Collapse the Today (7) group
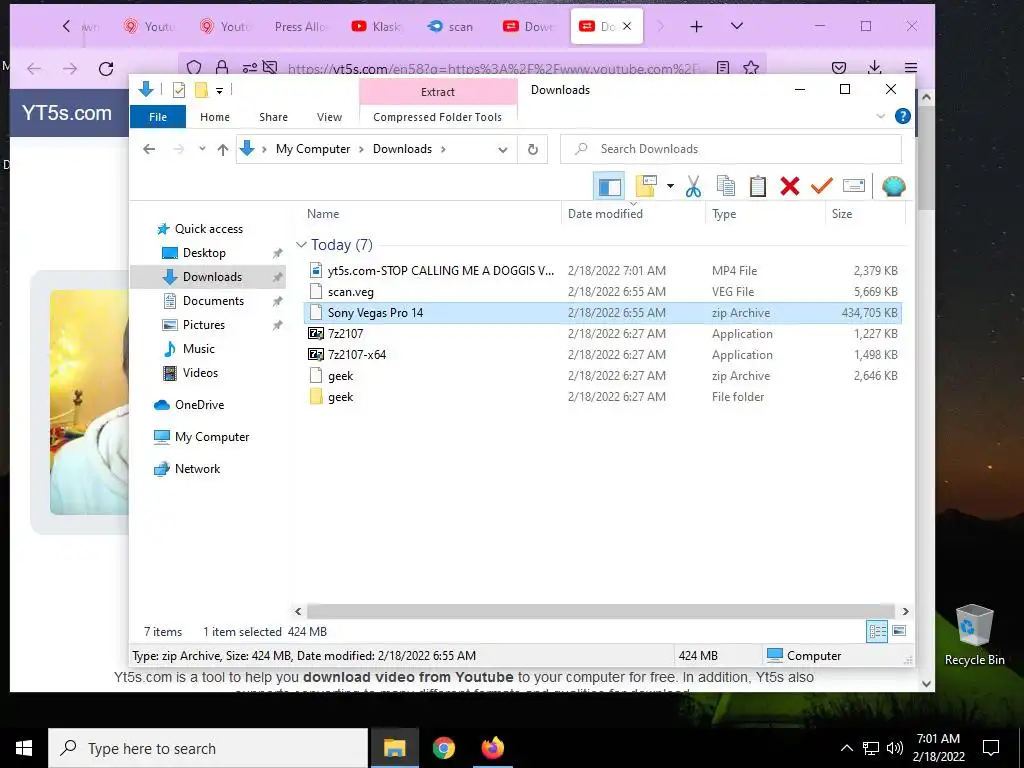This screenshot has width=1024, height=768. coord(301,245)
